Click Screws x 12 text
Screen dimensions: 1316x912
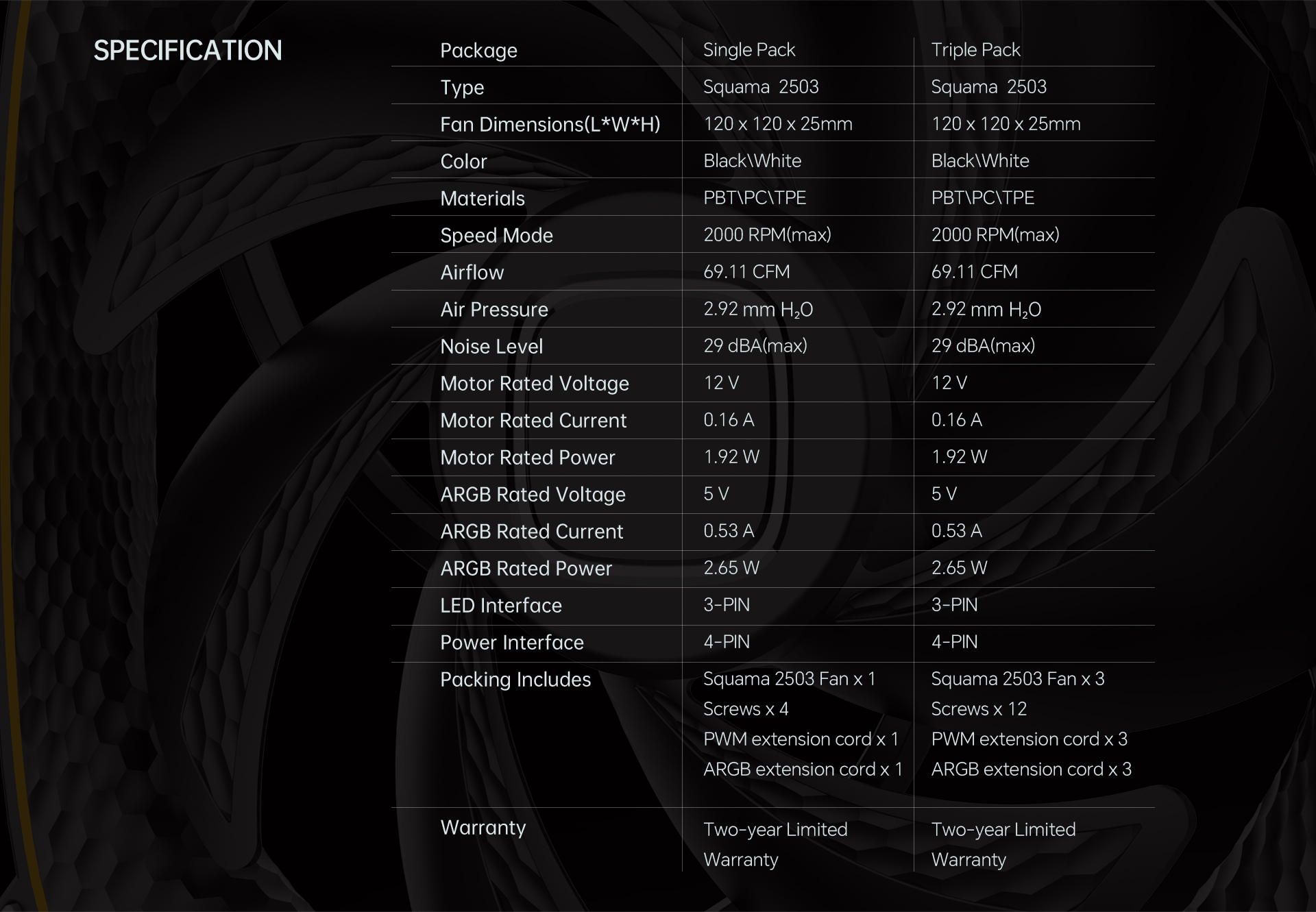pos(978,709)
